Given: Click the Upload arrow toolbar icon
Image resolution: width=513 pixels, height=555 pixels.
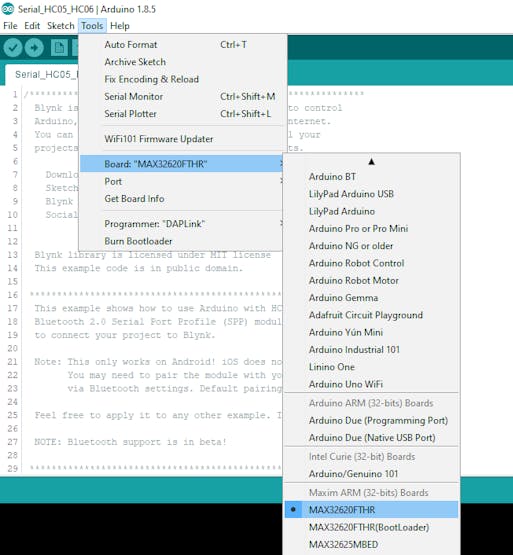Looking at the screenshot, I should [x=34, y=47].
